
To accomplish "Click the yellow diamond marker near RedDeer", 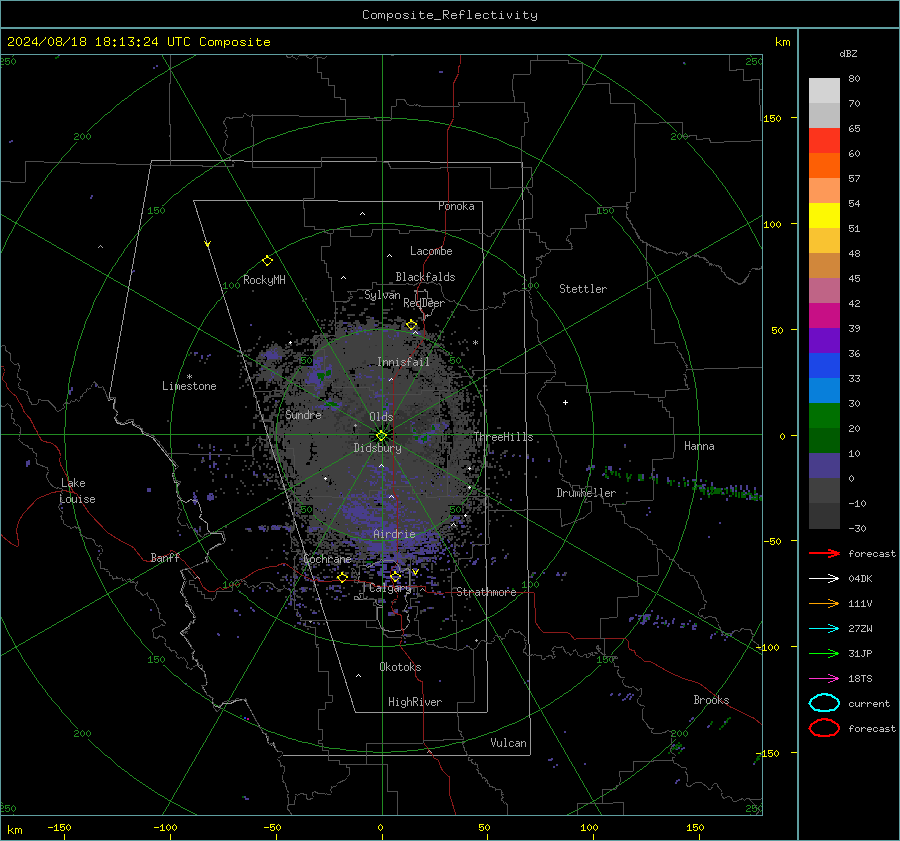I will [412, 325].
